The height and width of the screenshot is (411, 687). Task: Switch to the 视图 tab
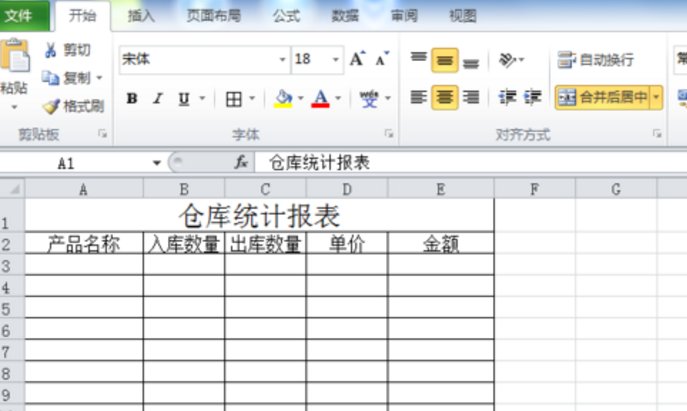(x=463, y=16)
